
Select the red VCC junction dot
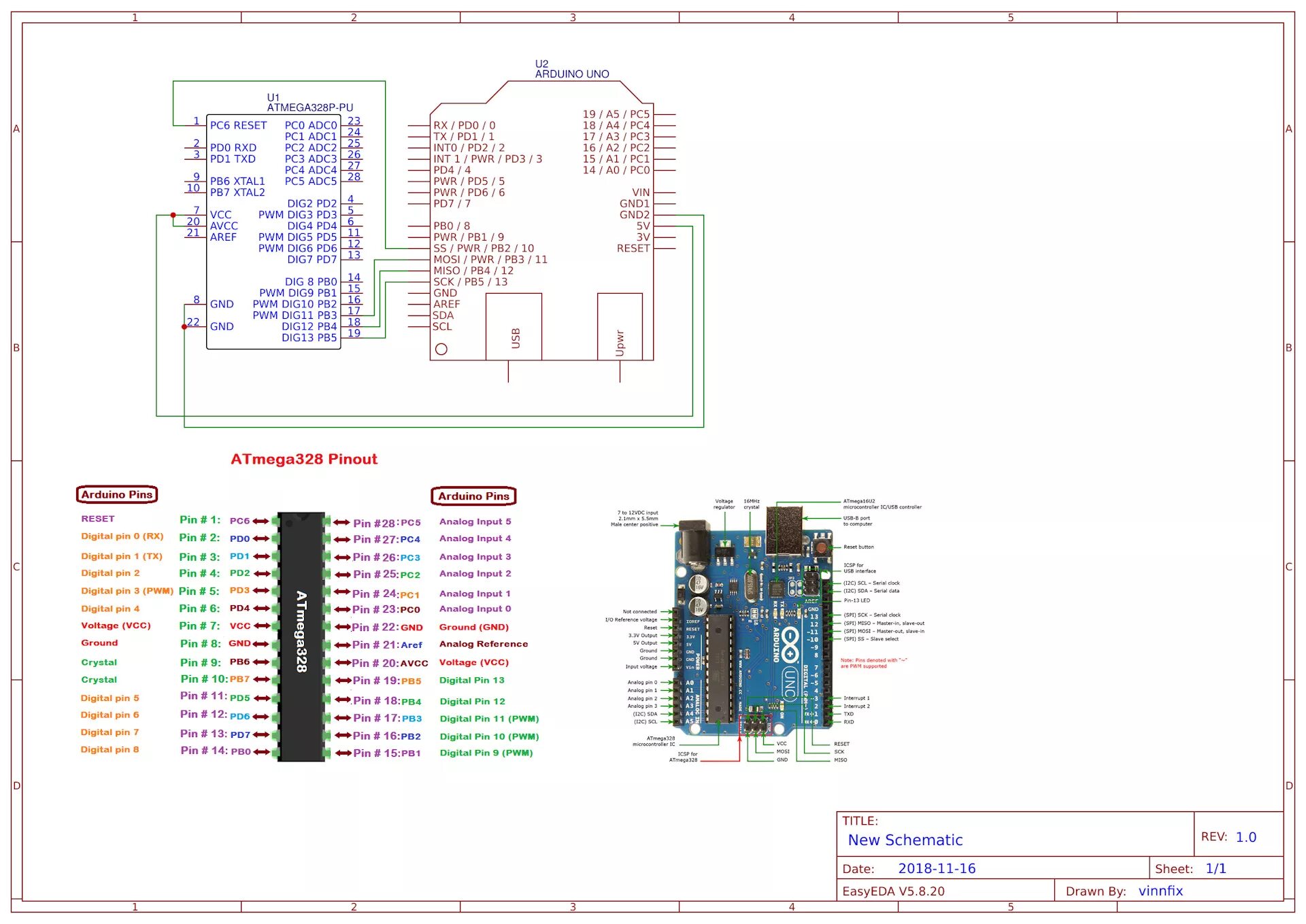click(173, 215)
